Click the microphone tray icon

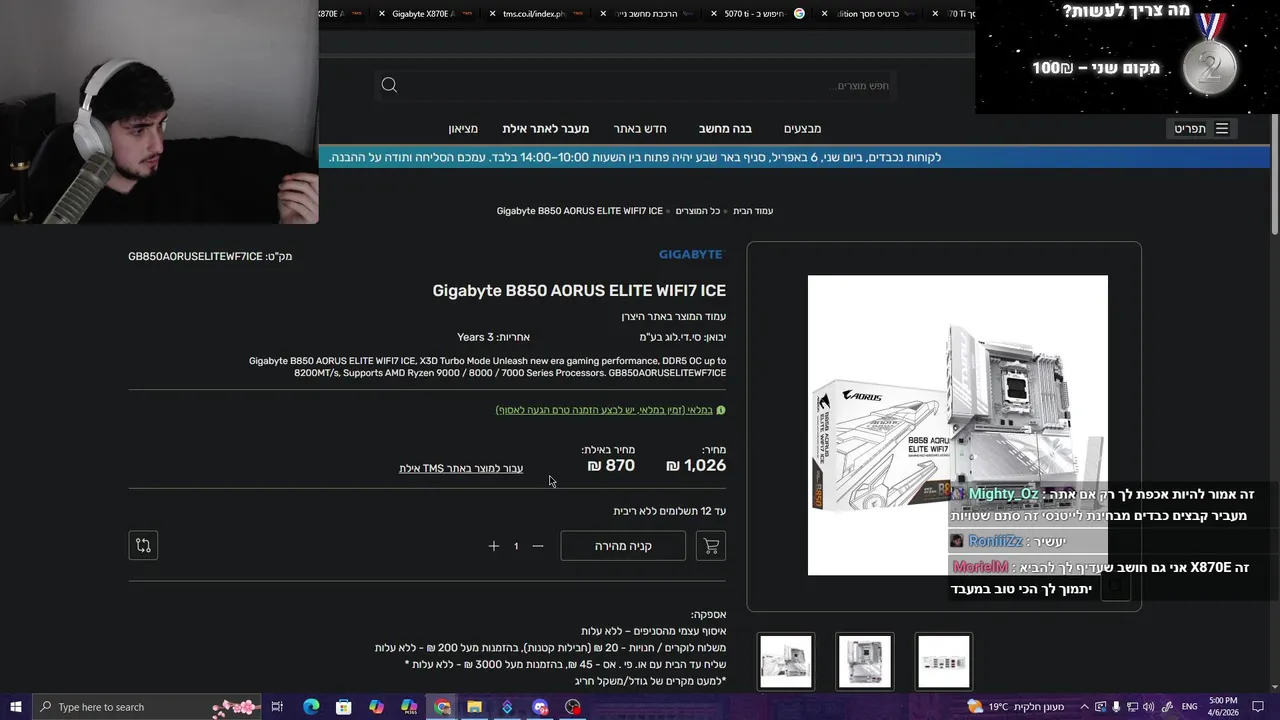(x=1116, y=707)
